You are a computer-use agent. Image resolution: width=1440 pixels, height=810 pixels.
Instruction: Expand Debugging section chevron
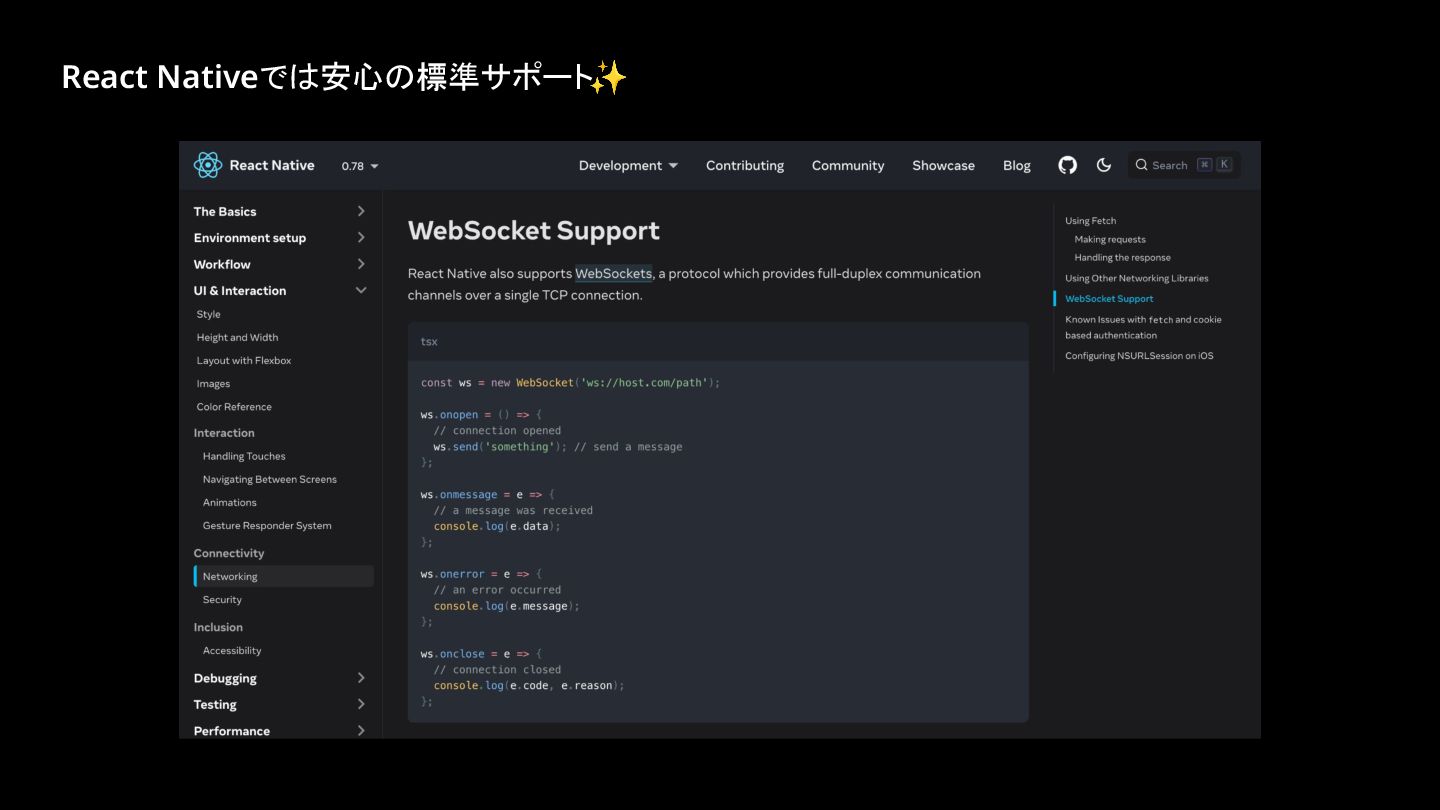tap(361, 678)
